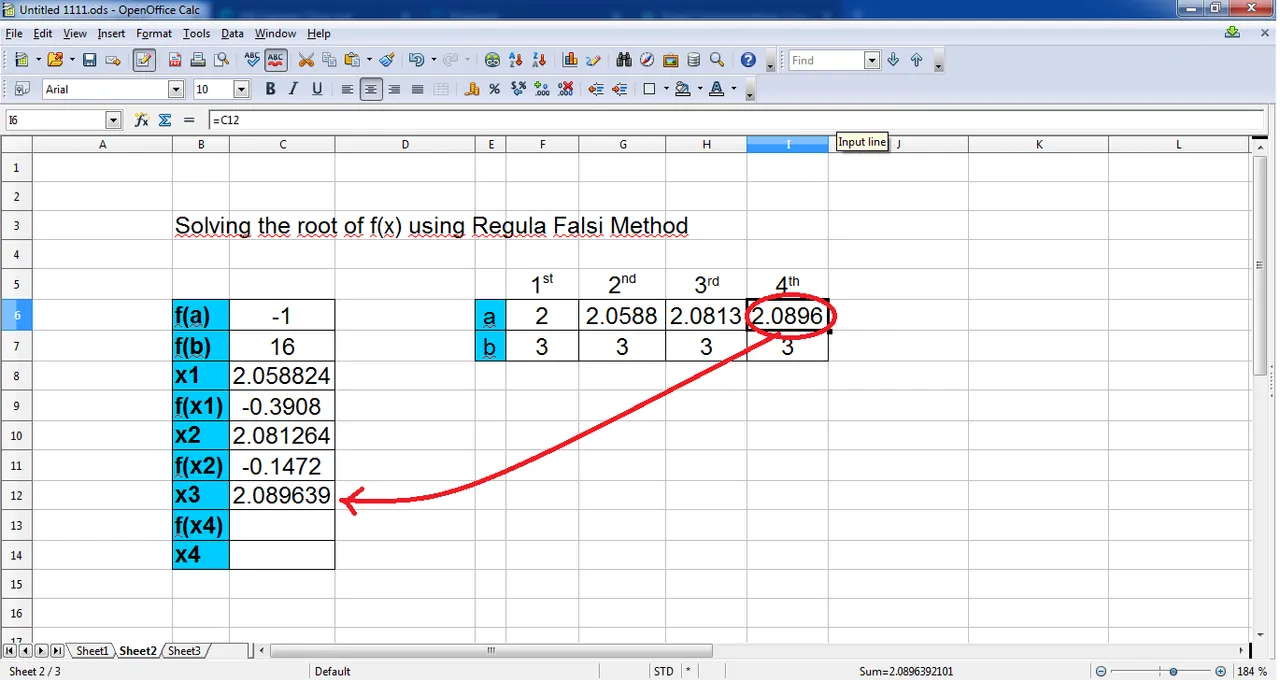The width and height of the screenshot is (1280, 680).
Task: Toggle Justified alignment
Action: click(417, 89)
